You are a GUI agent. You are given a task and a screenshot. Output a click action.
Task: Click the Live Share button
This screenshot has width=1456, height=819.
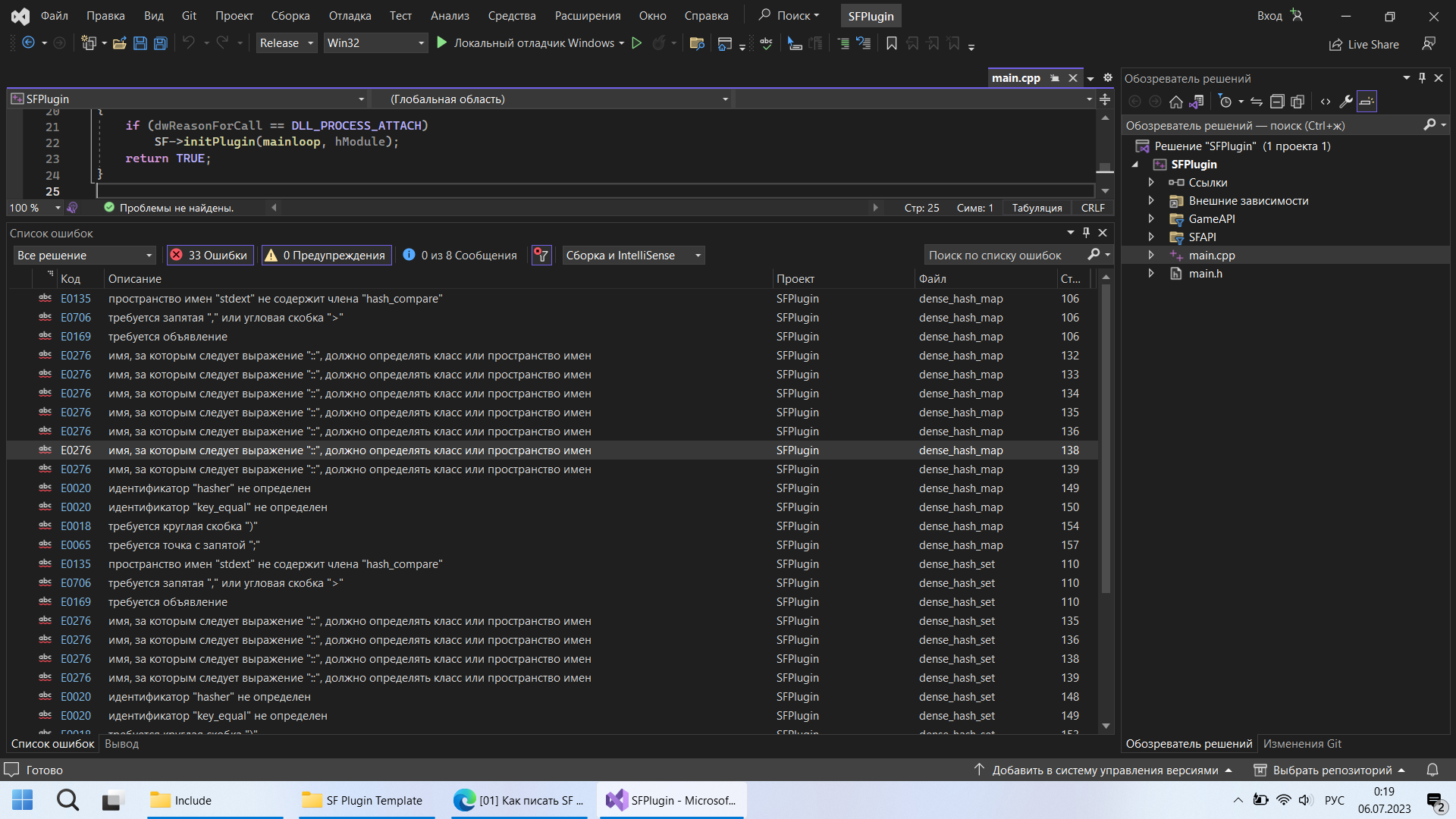pos(1364,44)
